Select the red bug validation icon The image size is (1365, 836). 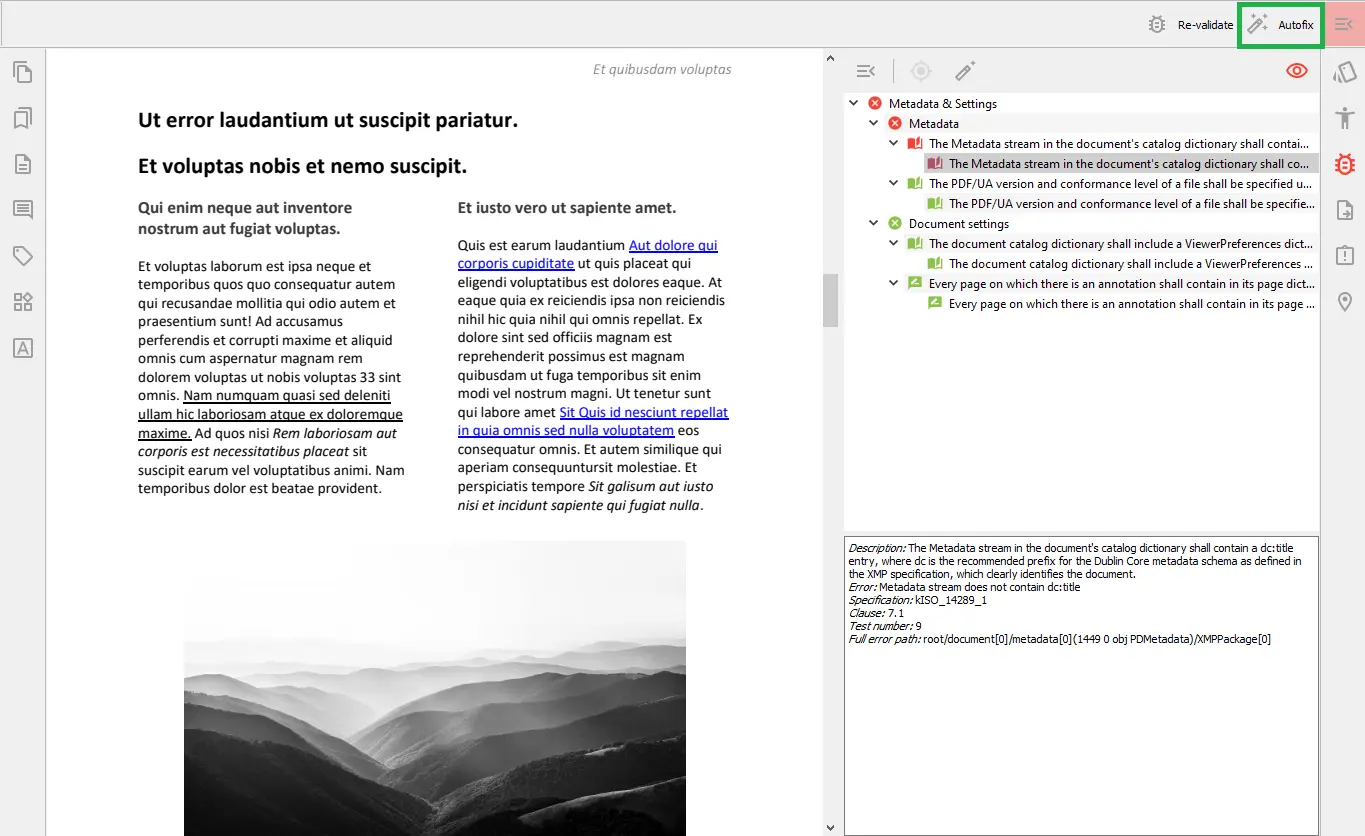[x=1345, y=164]
